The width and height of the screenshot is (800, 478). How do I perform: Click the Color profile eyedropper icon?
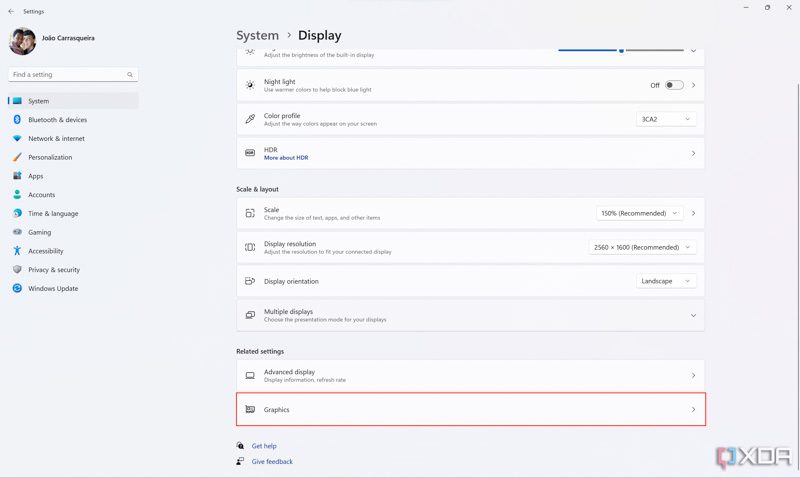(x=250, y=119)
